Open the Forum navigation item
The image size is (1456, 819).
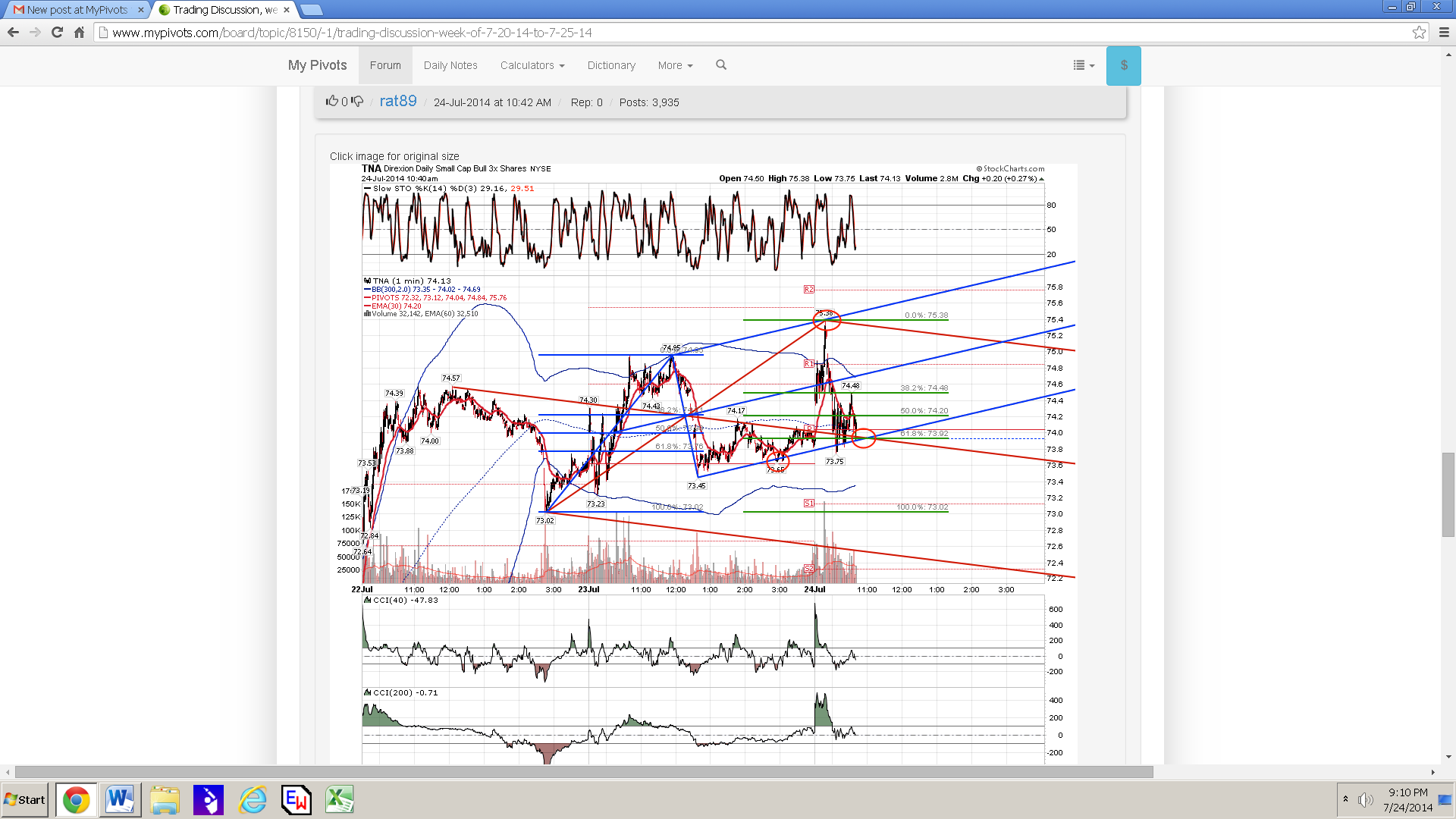point(385,65)
